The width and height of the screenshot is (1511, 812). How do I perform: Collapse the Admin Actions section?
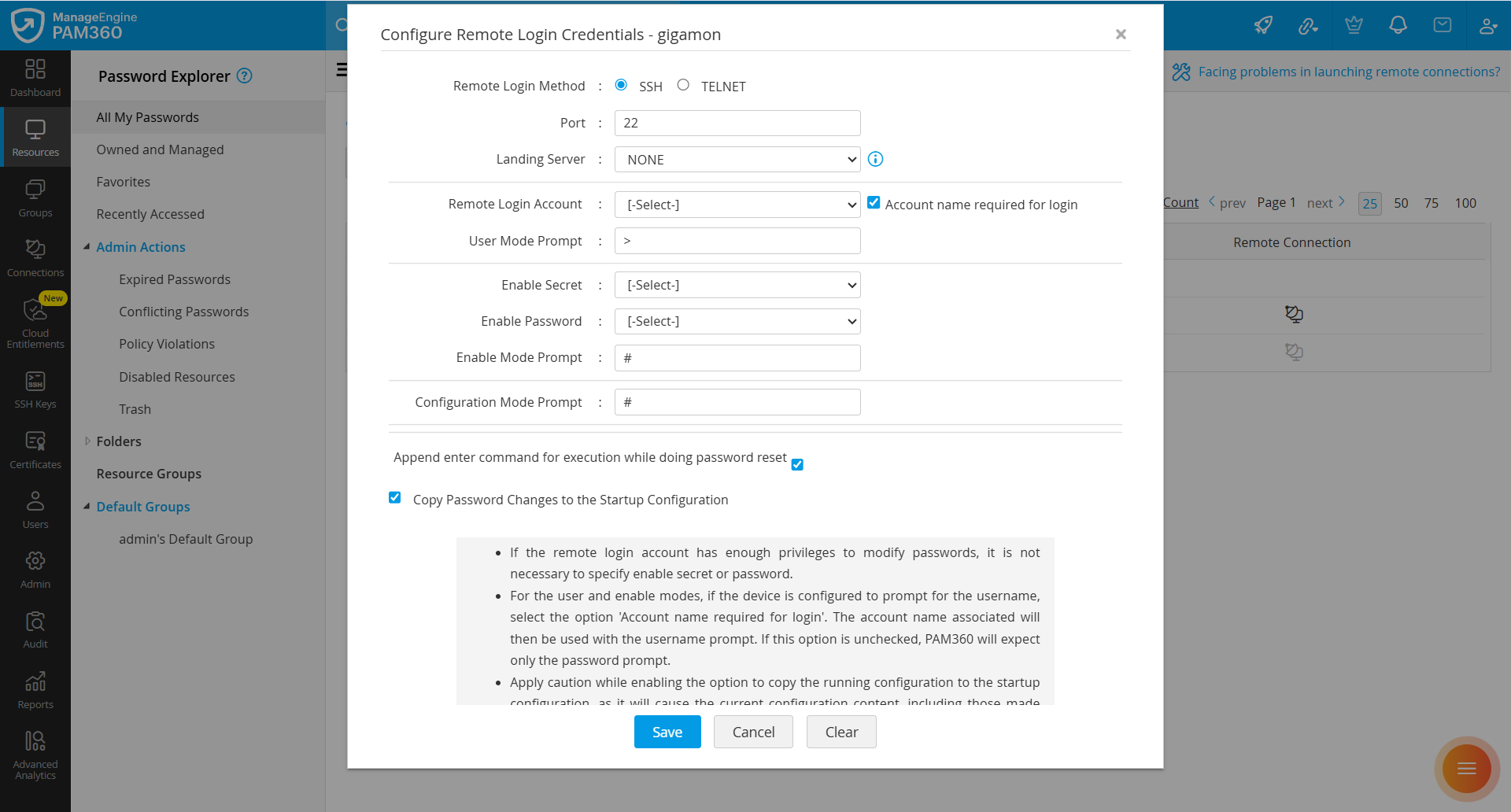87,246
